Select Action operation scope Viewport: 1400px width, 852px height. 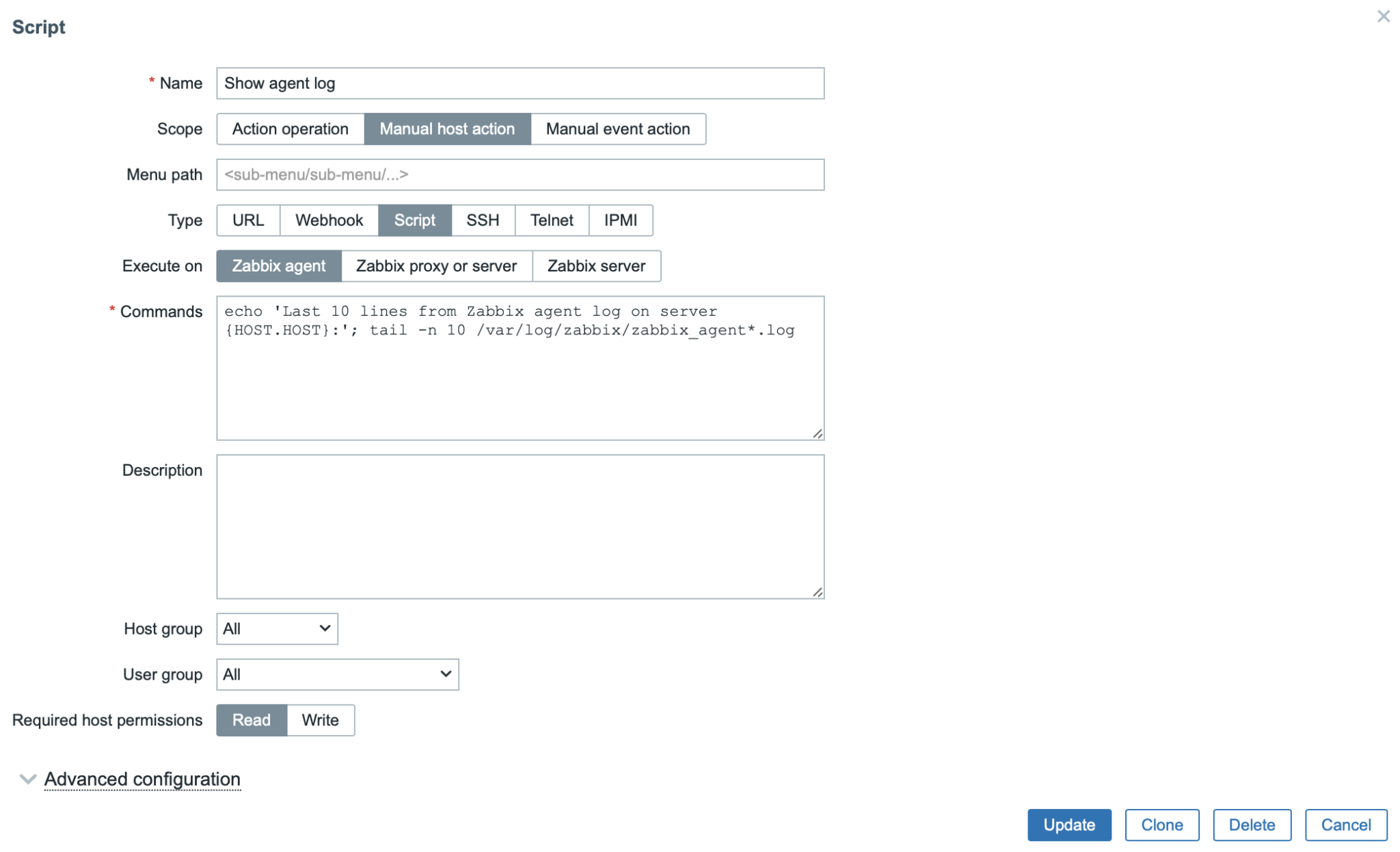pos(290,129)
